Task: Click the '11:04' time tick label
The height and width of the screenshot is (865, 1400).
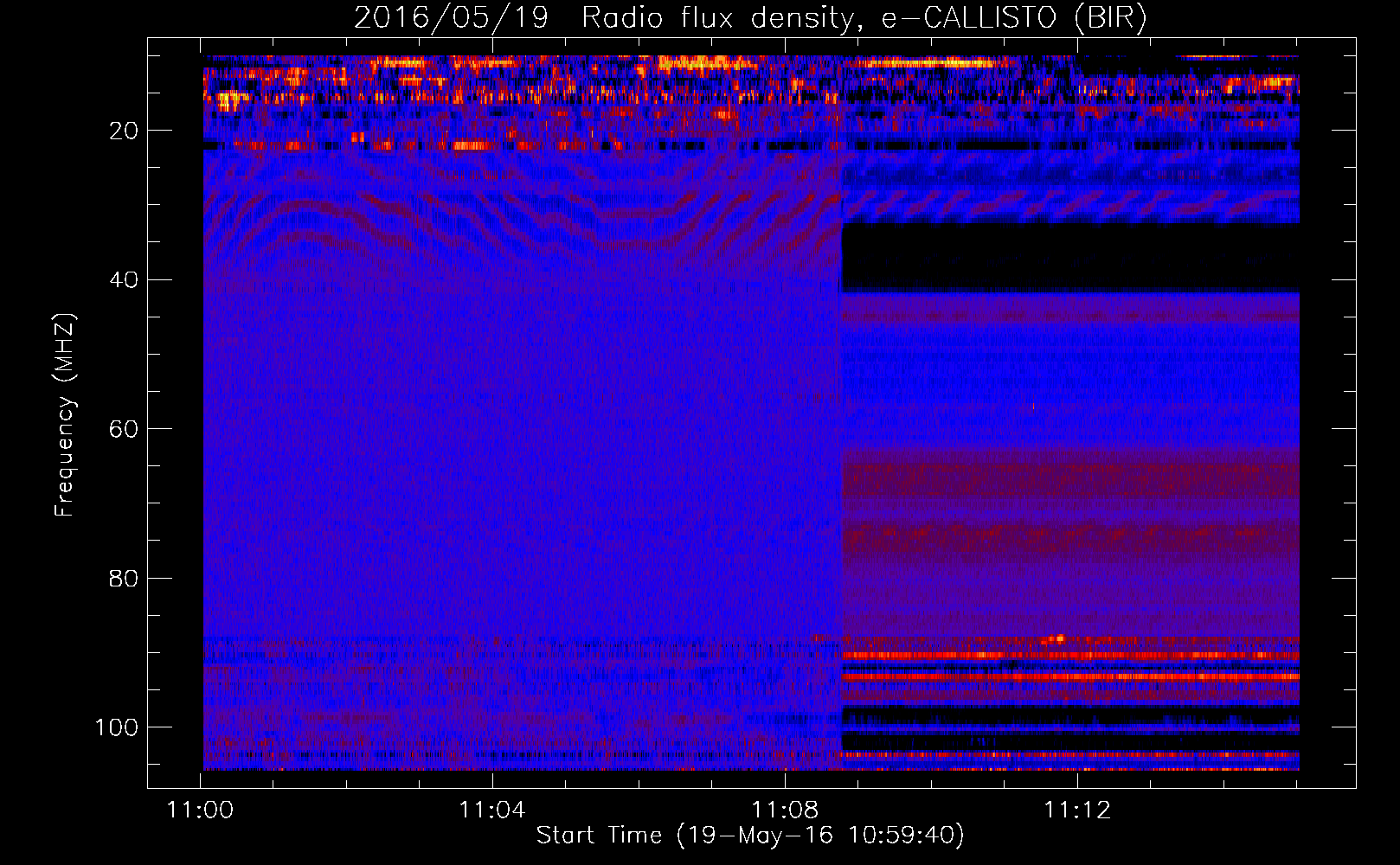Action: coord(492,811)
